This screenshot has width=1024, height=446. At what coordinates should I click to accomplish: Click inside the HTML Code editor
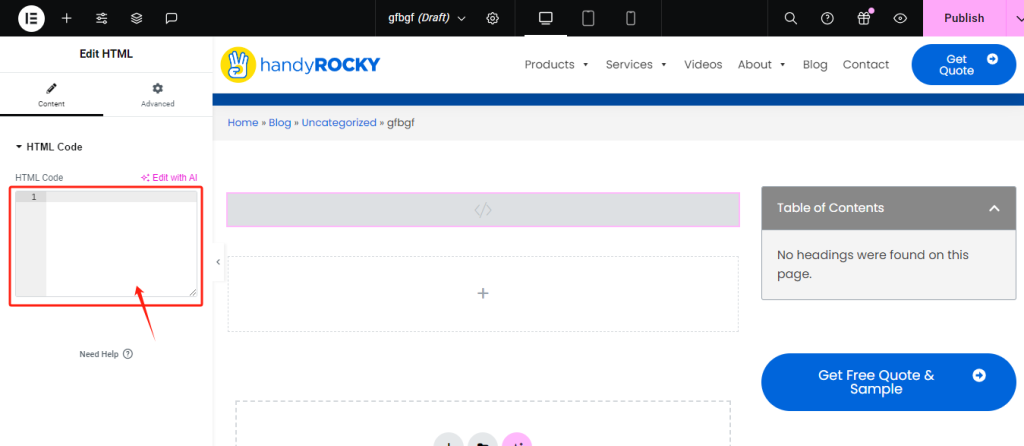pyautogui.click(x=106, y=244)
